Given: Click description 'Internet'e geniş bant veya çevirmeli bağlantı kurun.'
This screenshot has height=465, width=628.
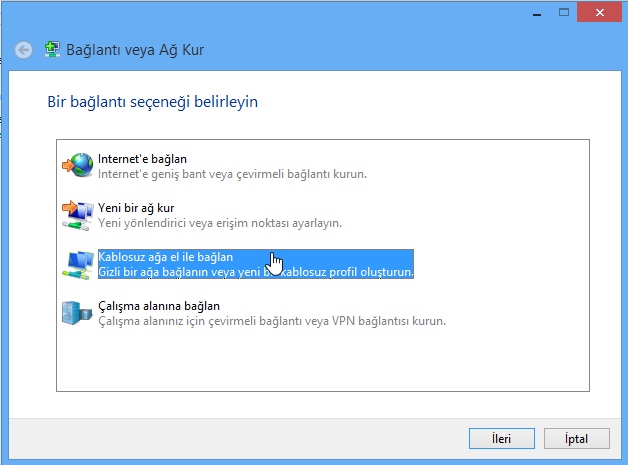Looking at the screenshot, I should point(233,174).
